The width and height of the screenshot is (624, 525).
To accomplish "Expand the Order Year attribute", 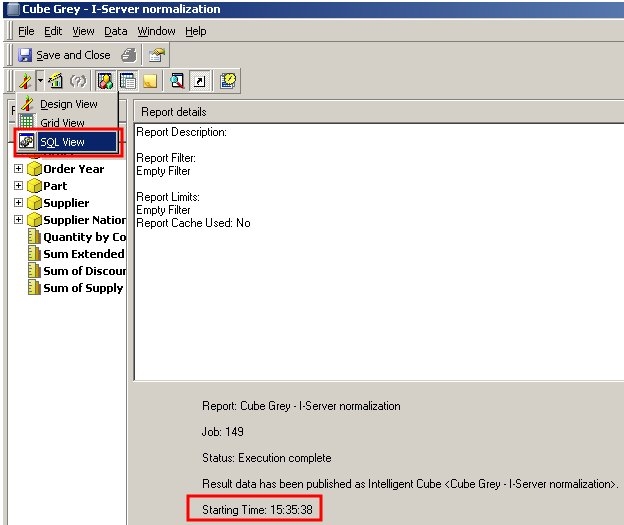I will (18, 169).
